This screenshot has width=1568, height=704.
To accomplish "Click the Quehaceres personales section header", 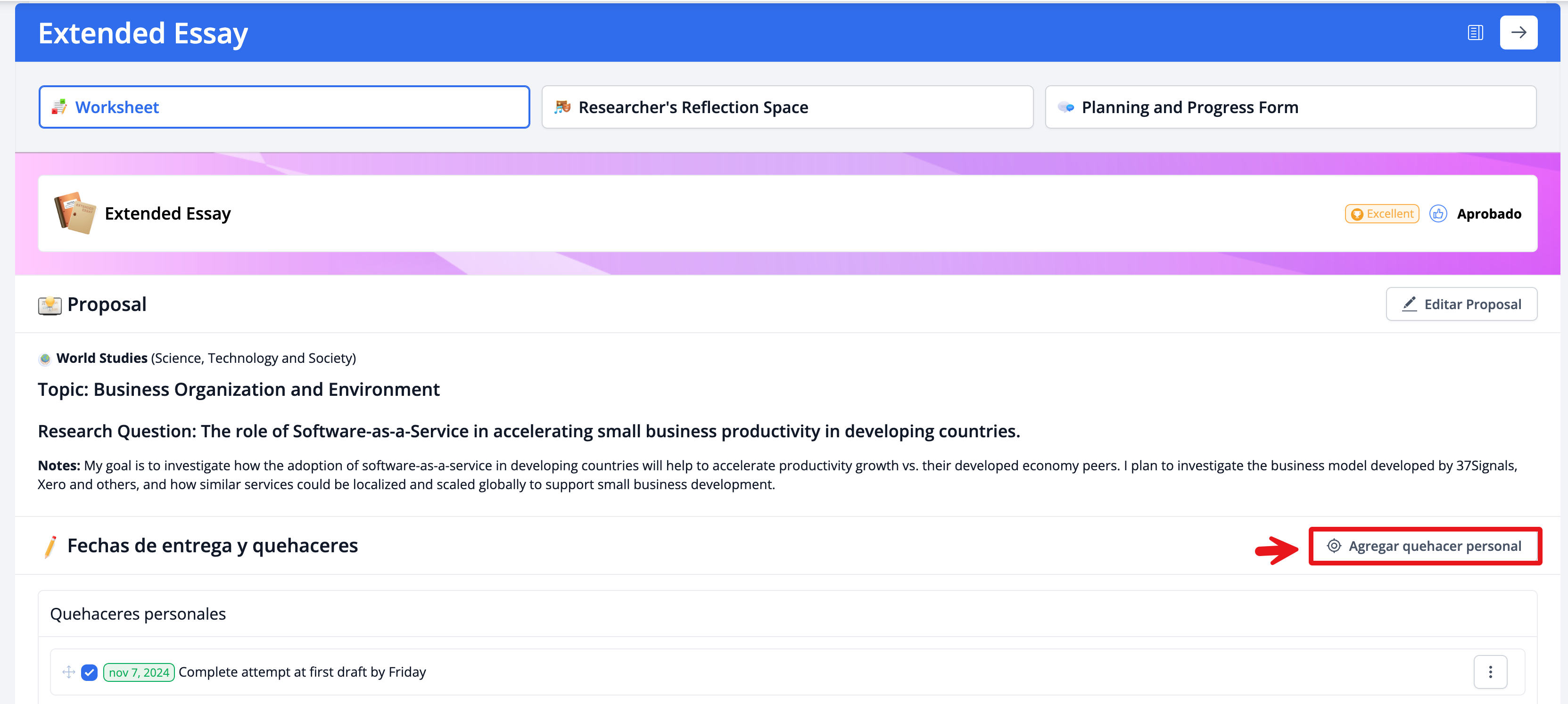I will pyautogui.click(x=138, y=614).
